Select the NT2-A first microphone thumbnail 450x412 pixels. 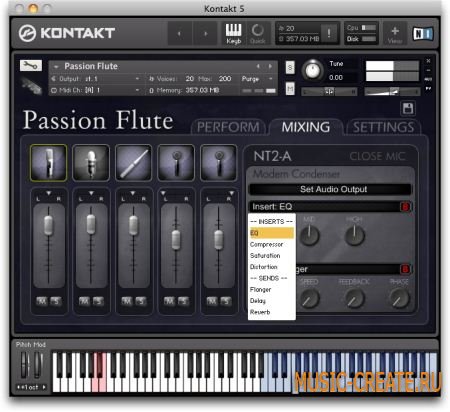(x=49, y=163)
